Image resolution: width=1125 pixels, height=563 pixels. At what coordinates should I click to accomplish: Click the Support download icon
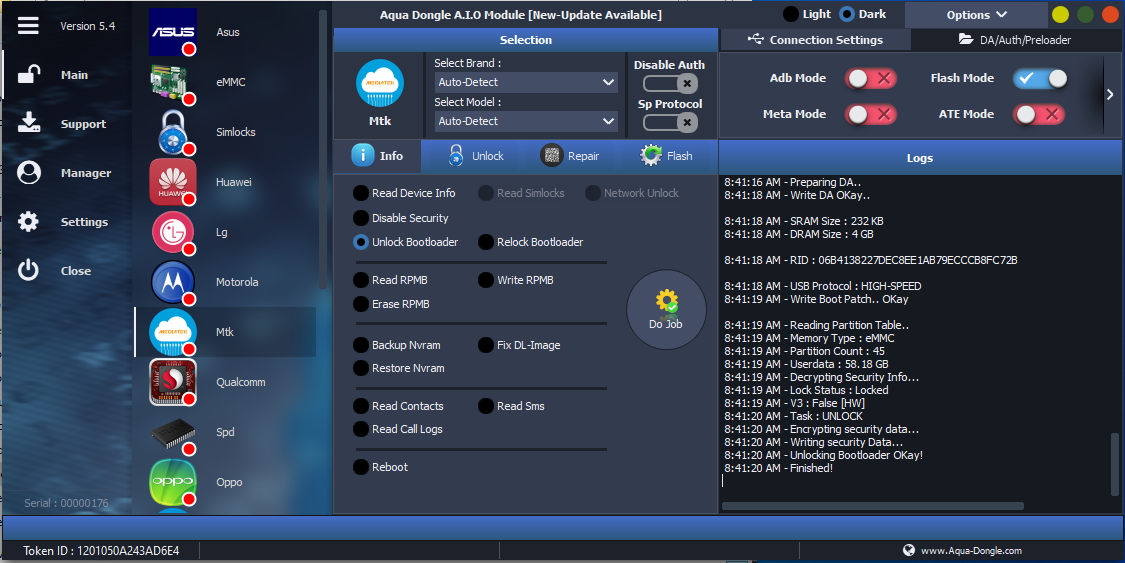pos(29,123)
